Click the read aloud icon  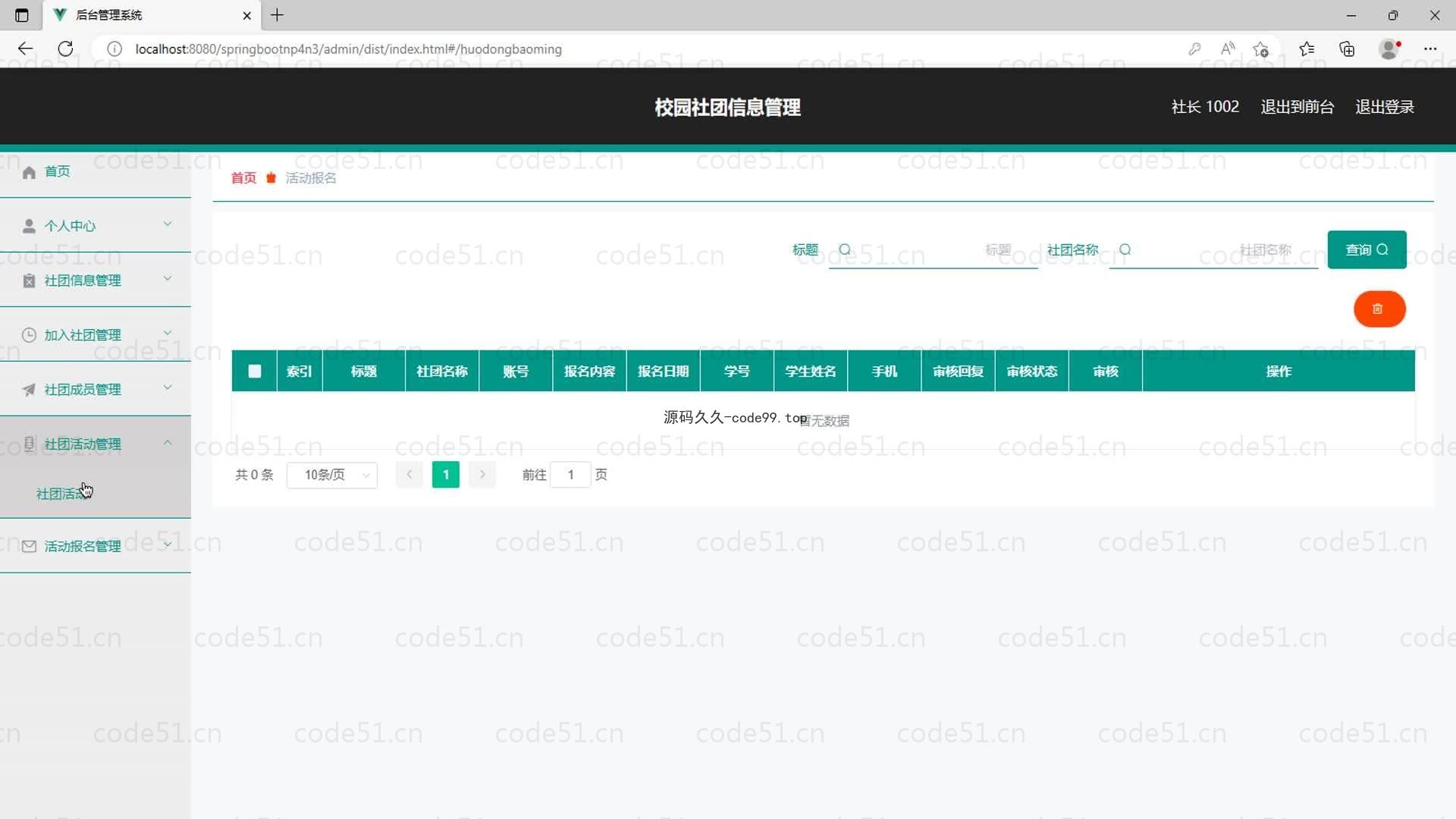1228,49
